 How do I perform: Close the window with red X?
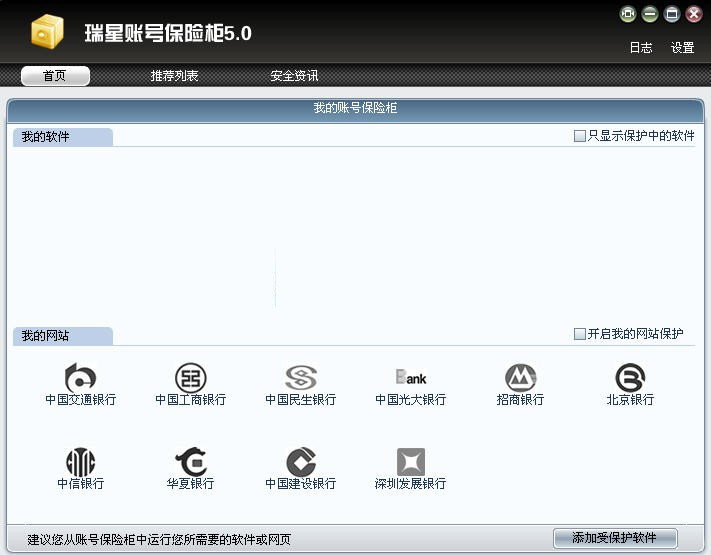[694, 14]
